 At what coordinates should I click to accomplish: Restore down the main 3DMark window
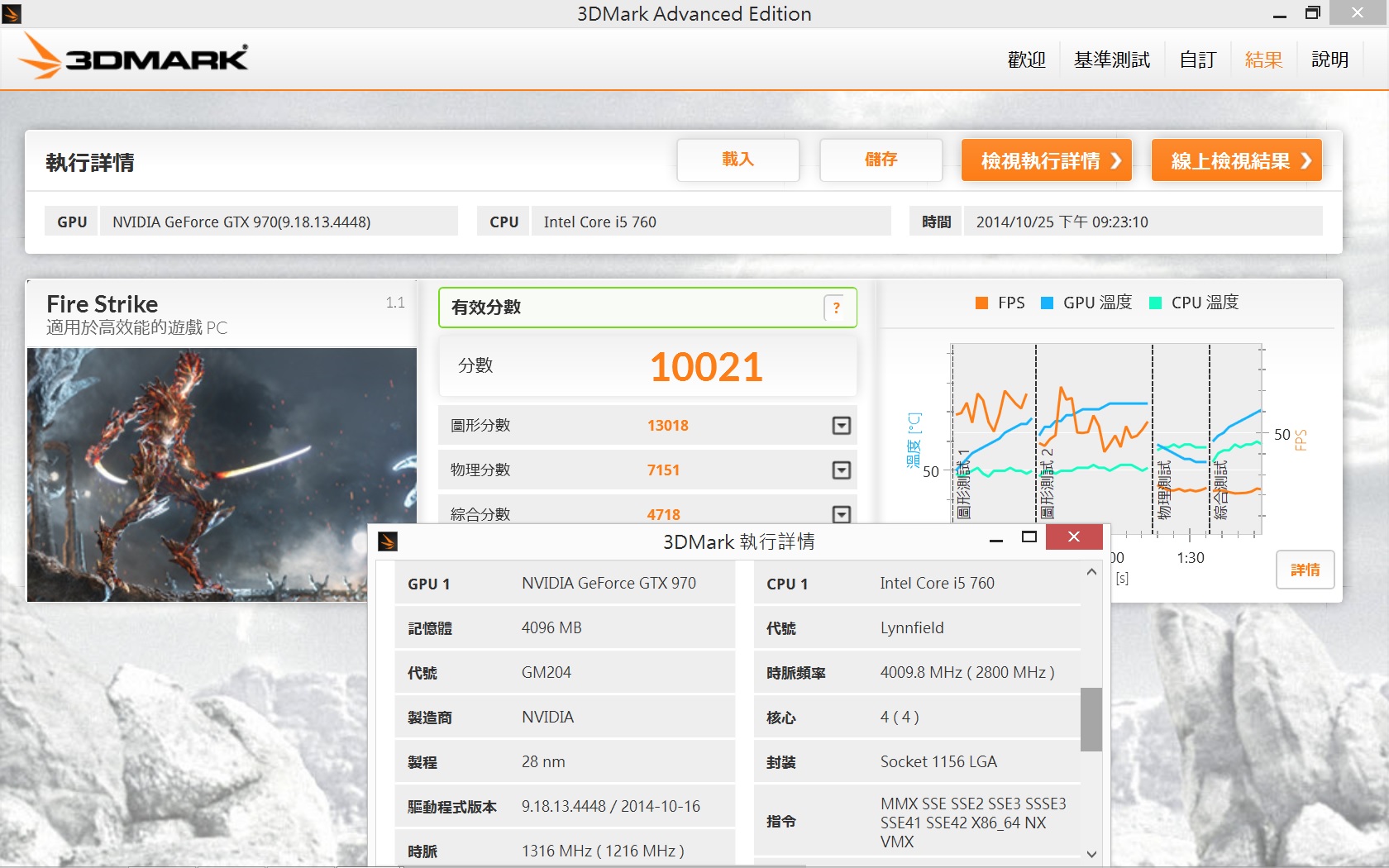point(1313,13)
